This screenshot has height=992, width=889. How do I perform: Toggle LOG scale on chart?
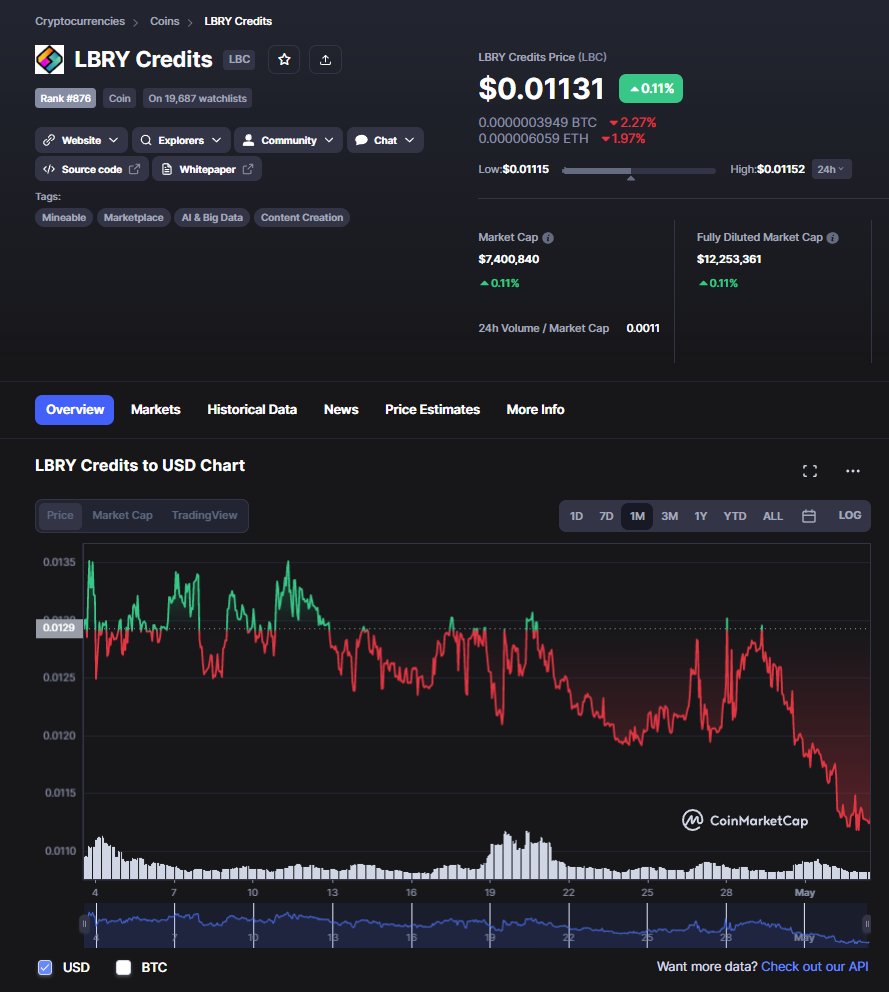click(850, 516)
